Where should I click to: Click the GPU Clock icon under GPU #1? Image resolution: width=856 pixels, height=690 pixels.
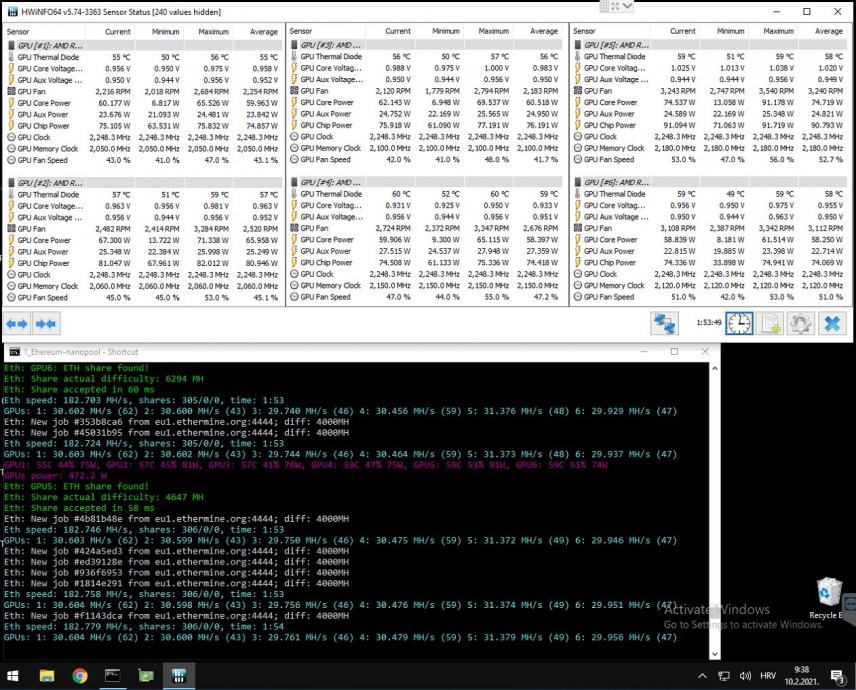tap(11, 137)
